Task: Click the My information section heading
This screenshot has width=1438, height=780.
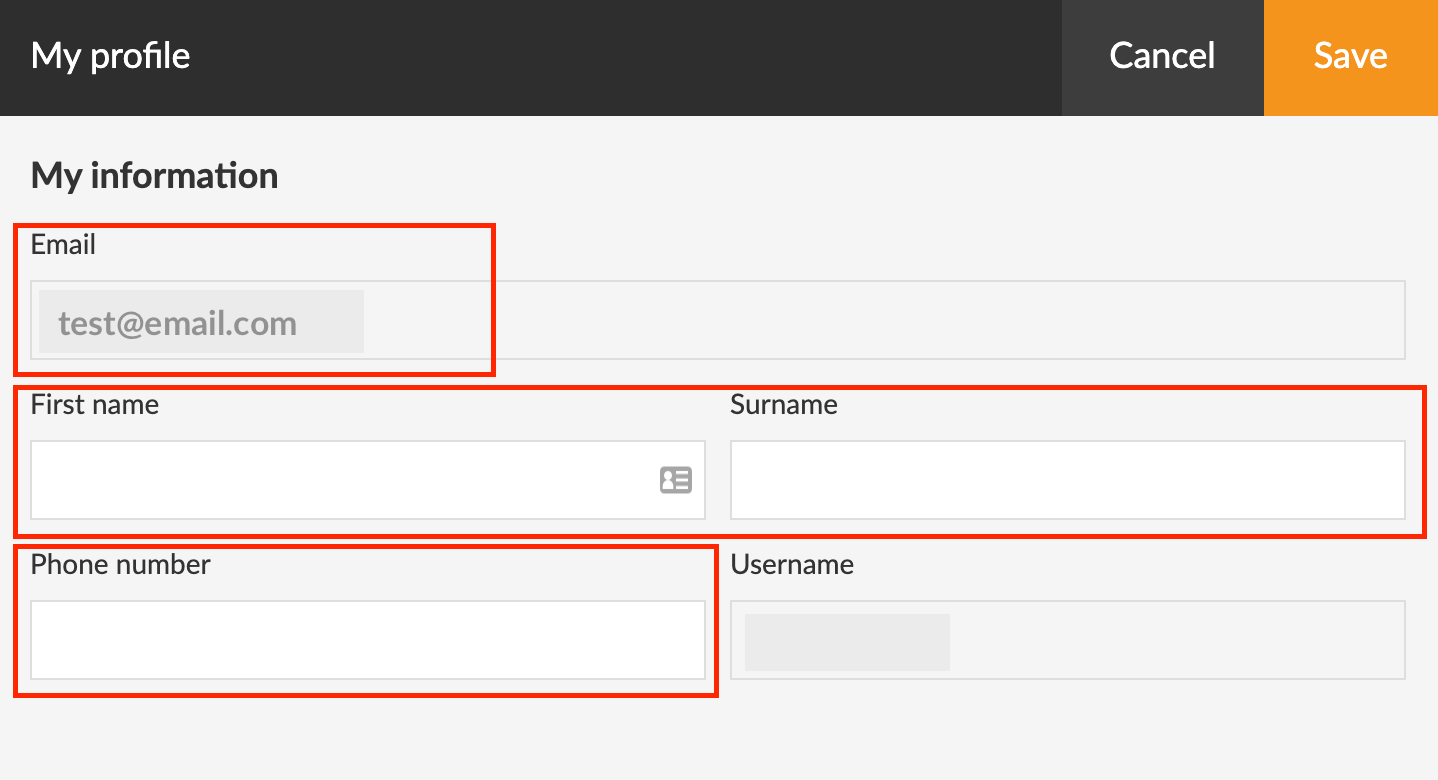Action: 155,175
